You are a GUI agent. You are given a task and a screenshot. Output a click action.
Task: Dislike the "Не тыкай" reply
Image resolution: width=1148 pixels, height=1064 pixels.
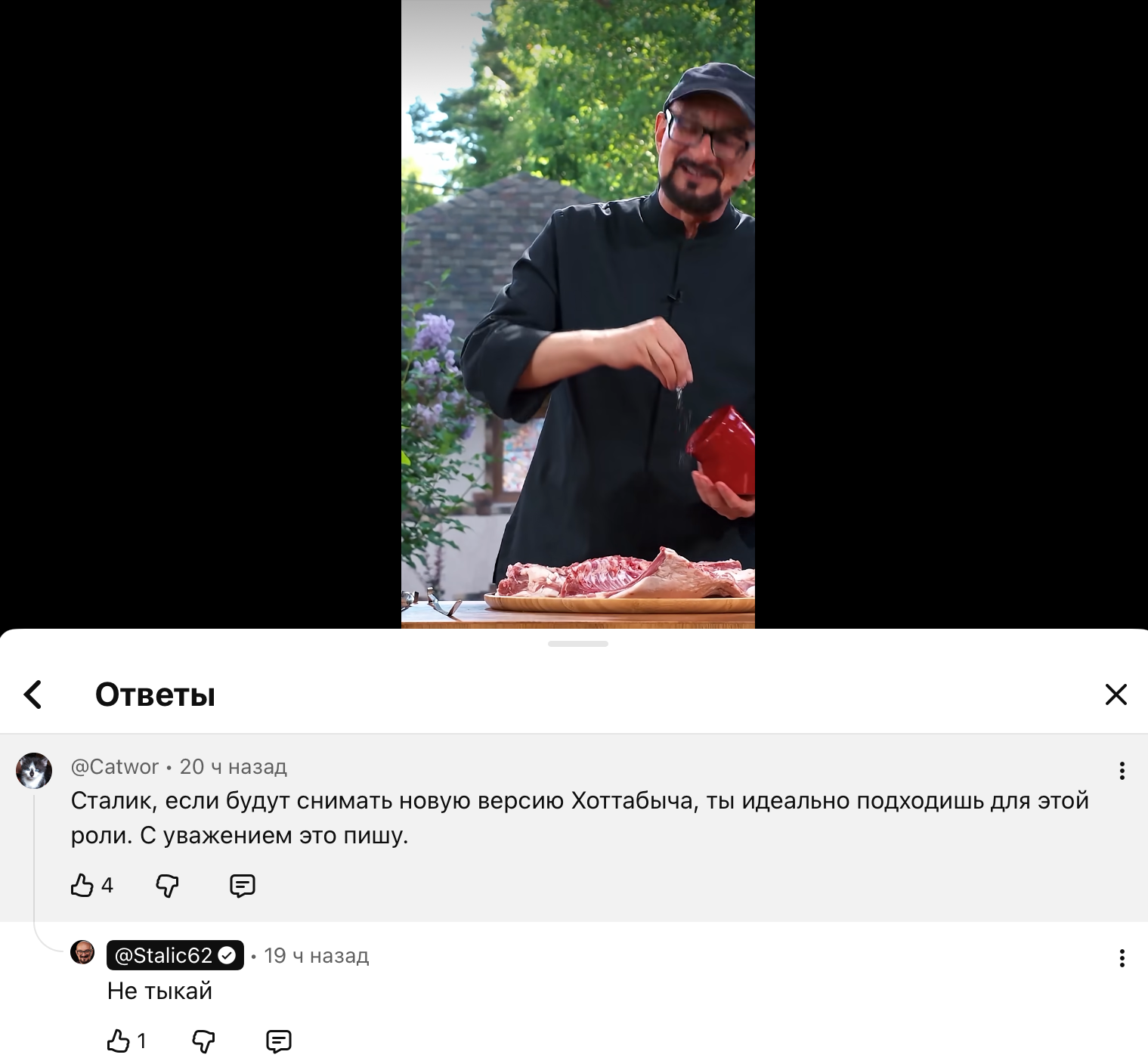[x=203, y=1041]
